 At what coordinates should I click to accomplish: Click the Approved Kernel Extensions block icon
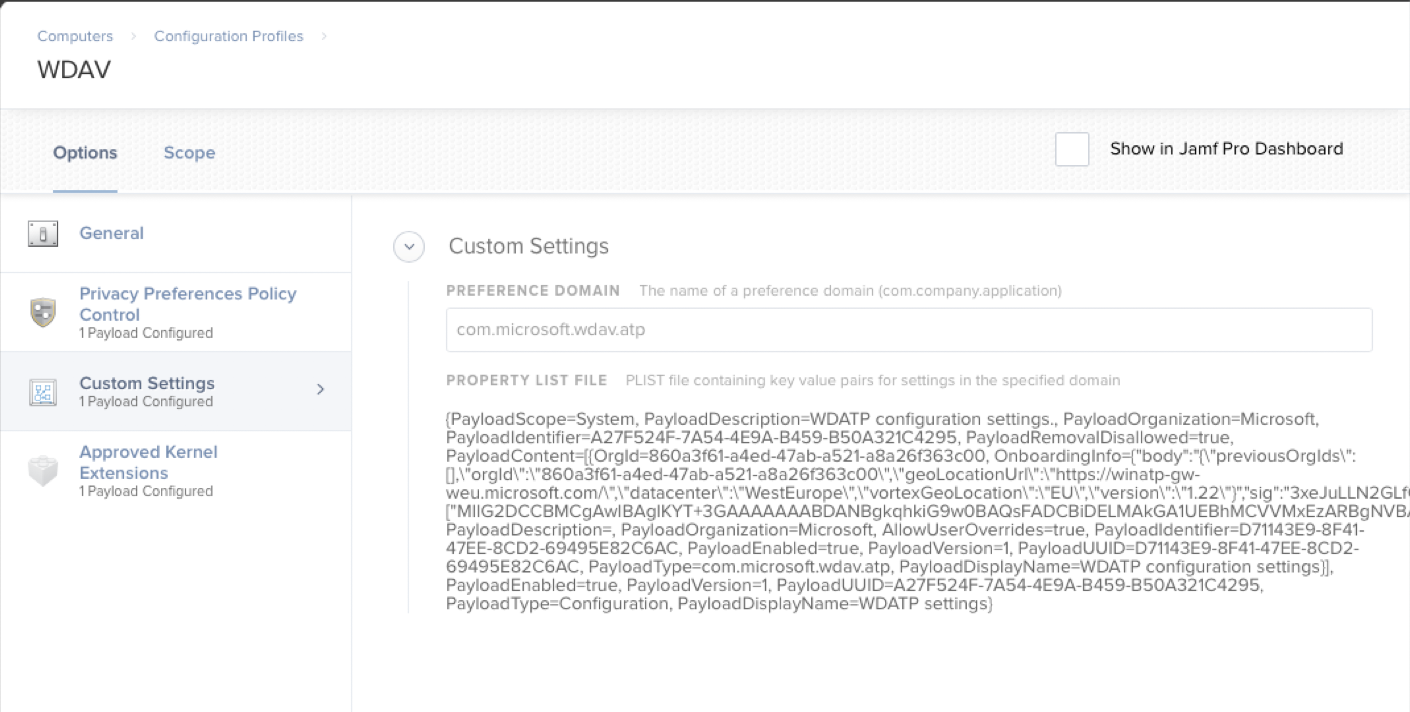[x=43, y=470]
